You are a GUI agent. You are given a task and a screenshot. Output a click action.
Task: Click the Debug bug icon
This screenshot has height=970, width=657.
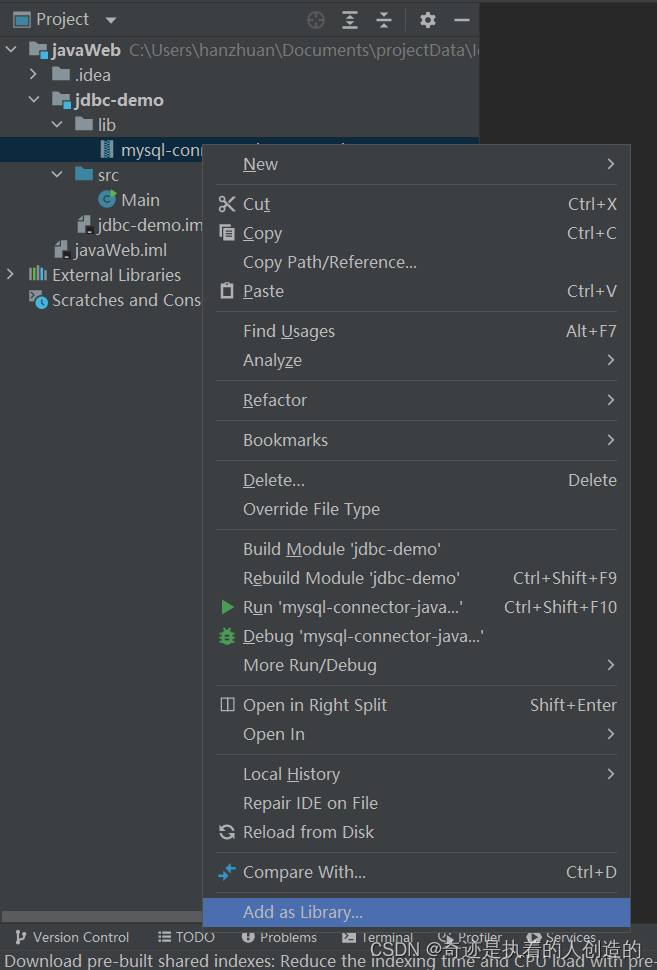point(227,636)
